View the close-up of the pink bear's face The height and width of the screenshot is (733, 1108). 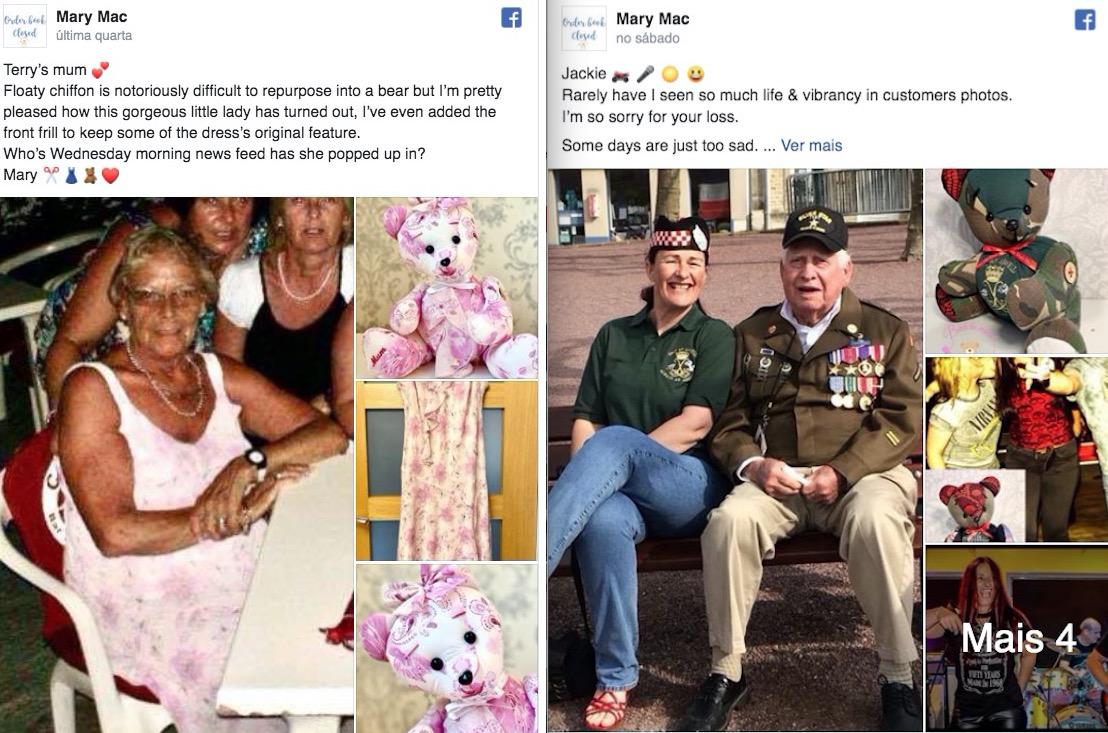(x=447, y=648)
